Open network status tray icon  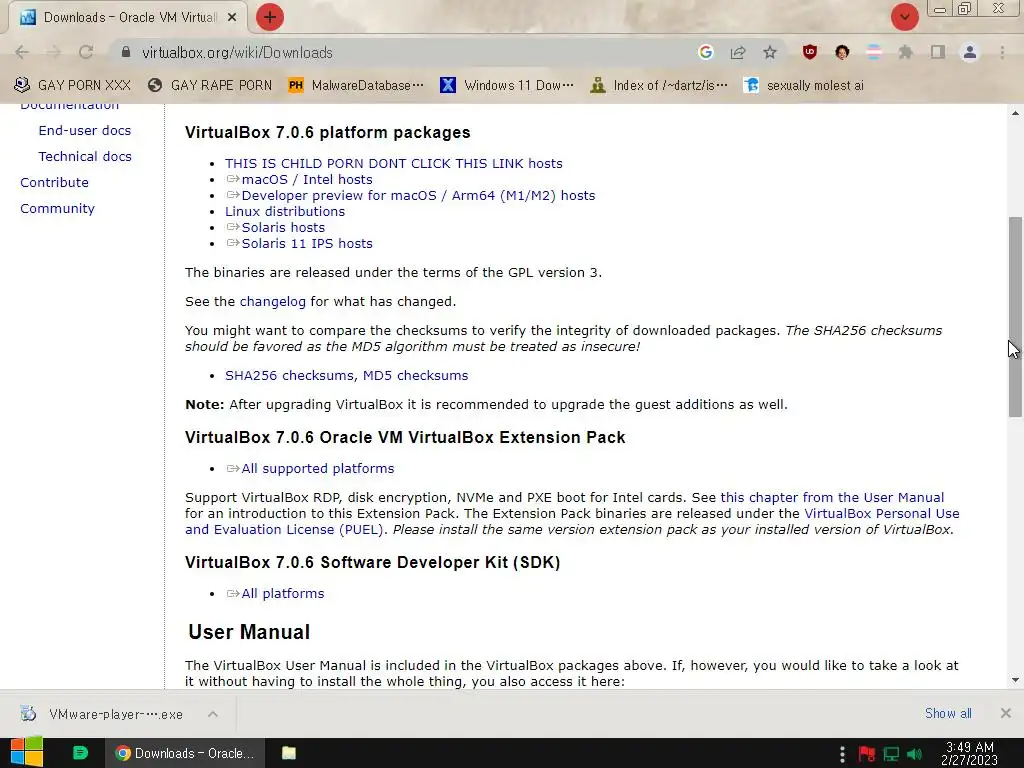pos(891,754)
